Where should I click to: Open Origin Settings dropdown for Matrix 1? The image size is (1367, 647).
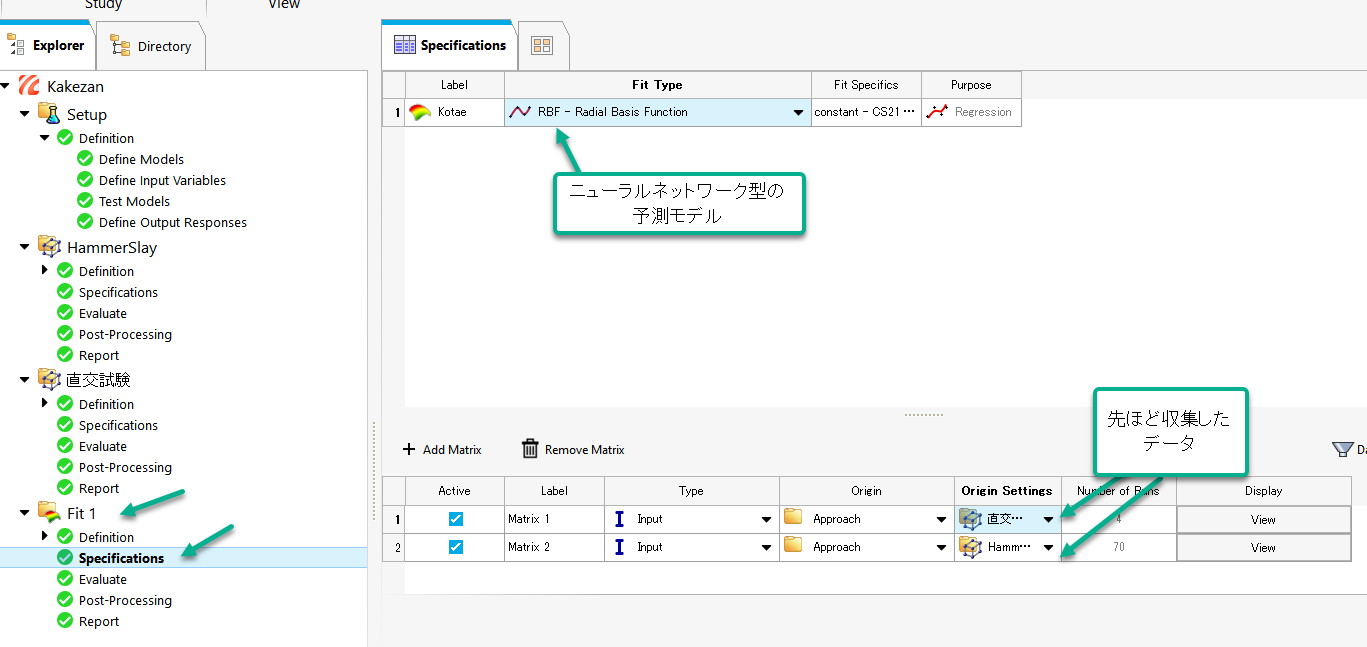click(x=1048, y=520)
